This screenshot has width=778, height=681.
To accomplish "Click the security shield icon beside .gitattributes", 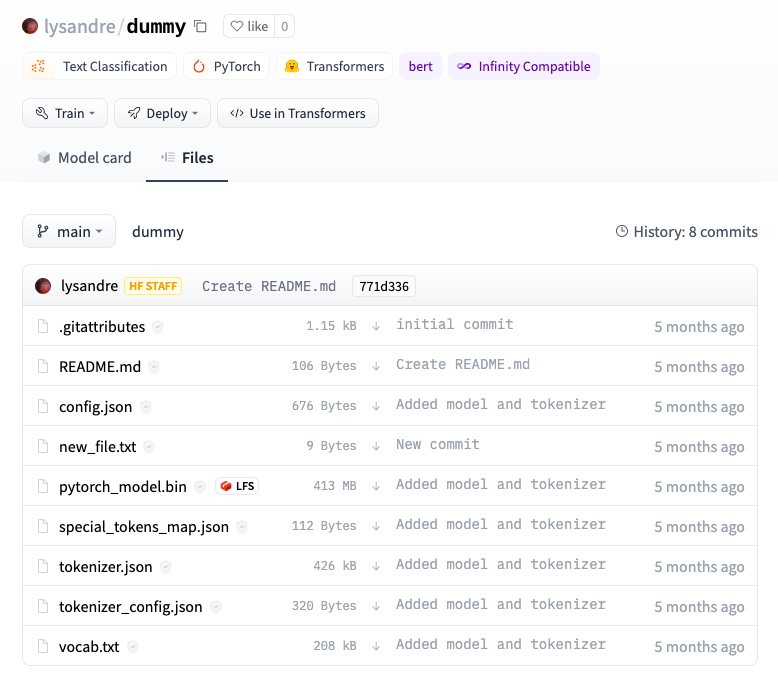I will point(158,327).
